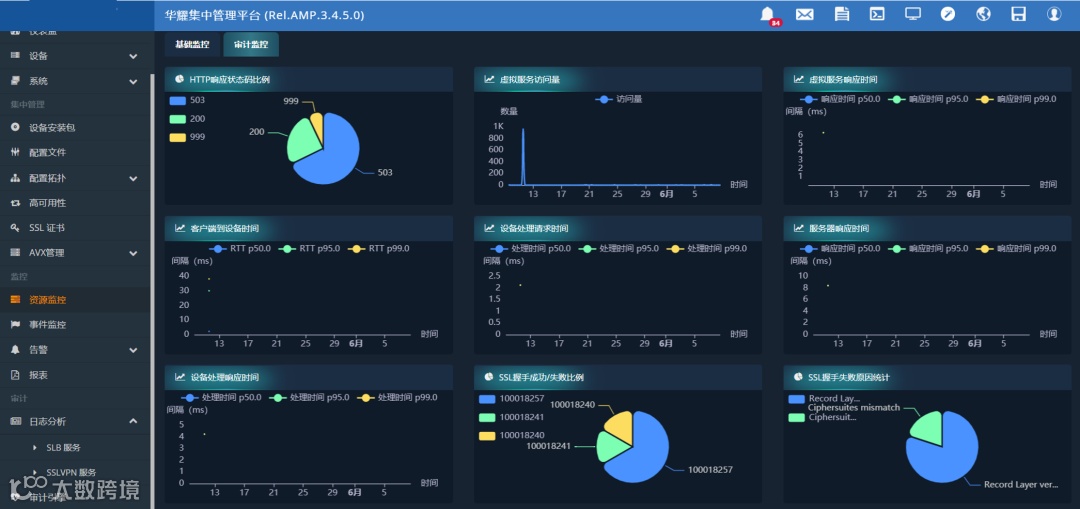Click the monitor display icon in header
Viewport: 1080px width, 509px height.
(913, 14)
